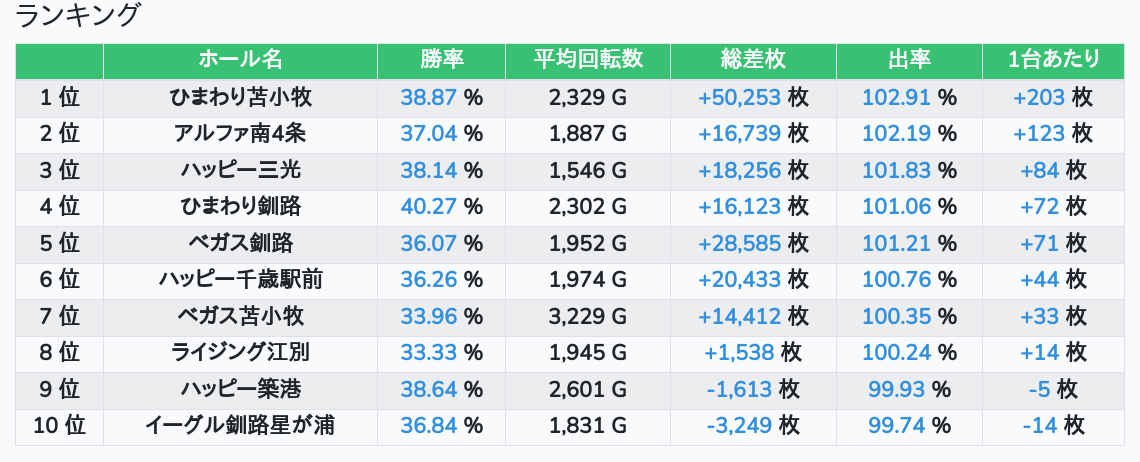Click the 99.74 payout rate value

click(x=896, y=426)
